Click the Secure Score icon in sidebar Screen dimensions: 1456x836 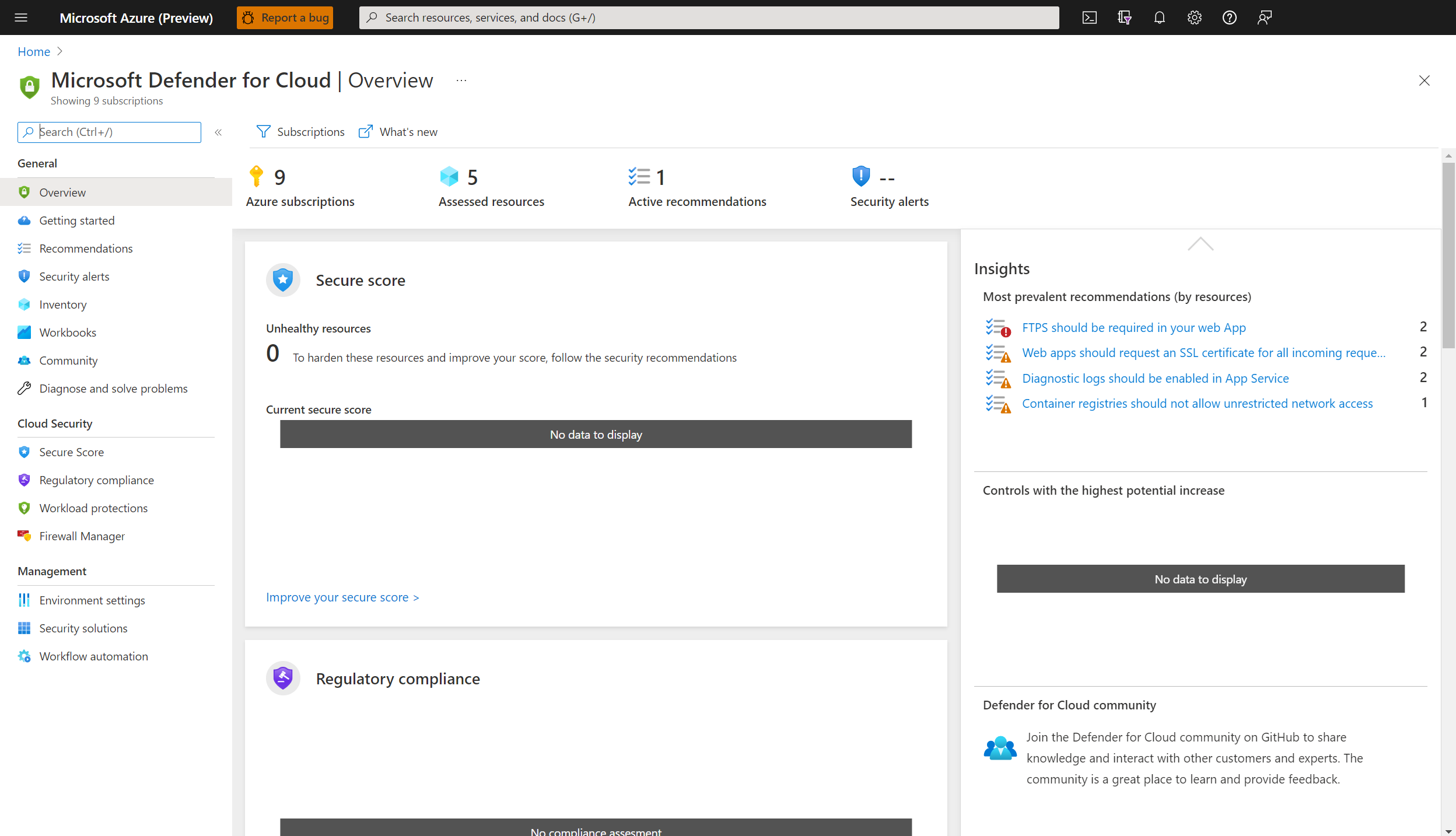24,451
